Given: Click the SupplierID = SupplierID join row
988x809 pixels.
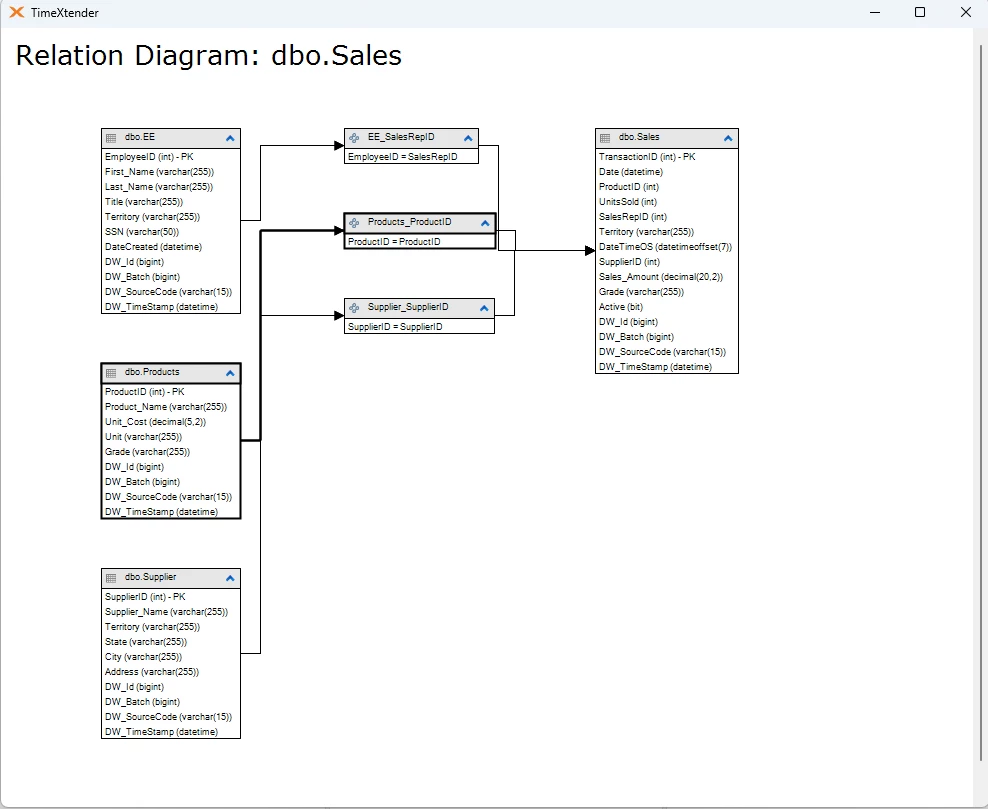Looking at the screenshot, I should pos(419,326).
